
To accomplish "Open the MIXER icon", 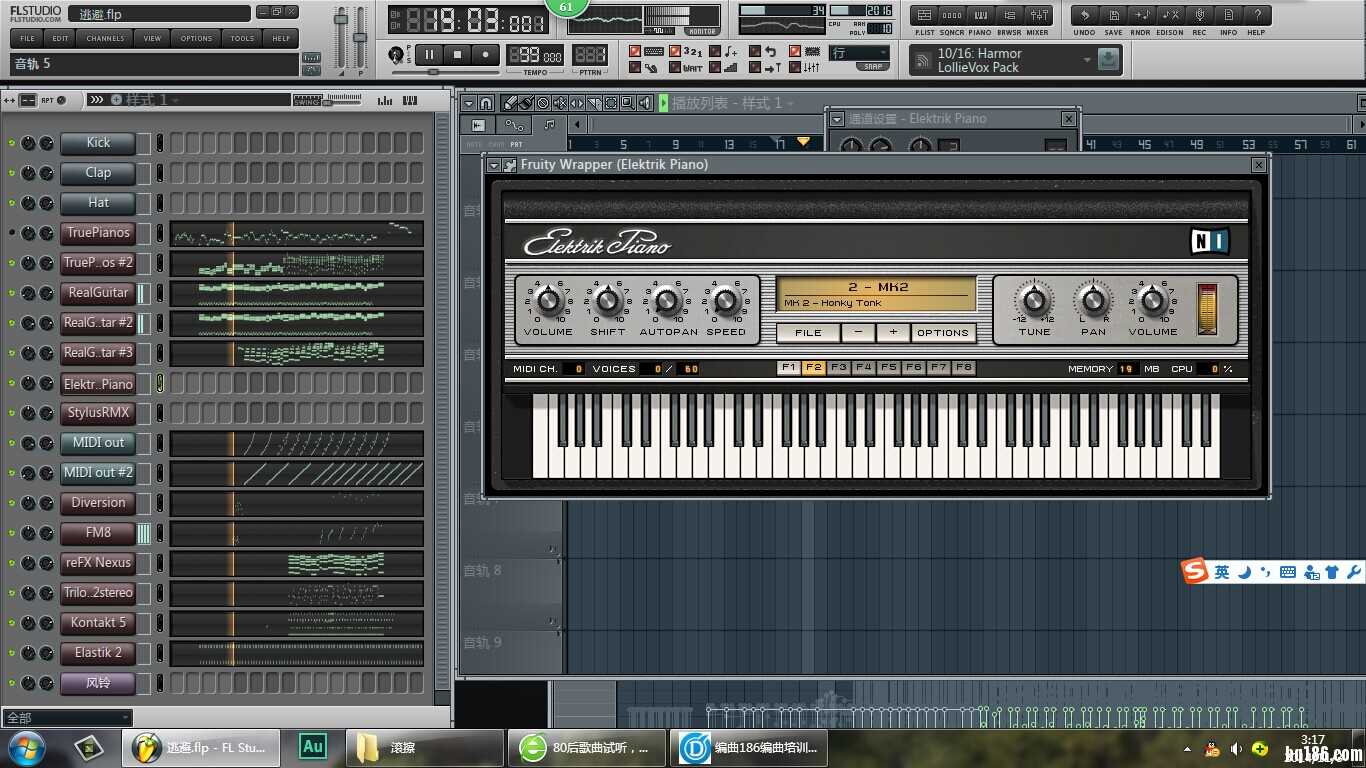I will (1039, 15).
